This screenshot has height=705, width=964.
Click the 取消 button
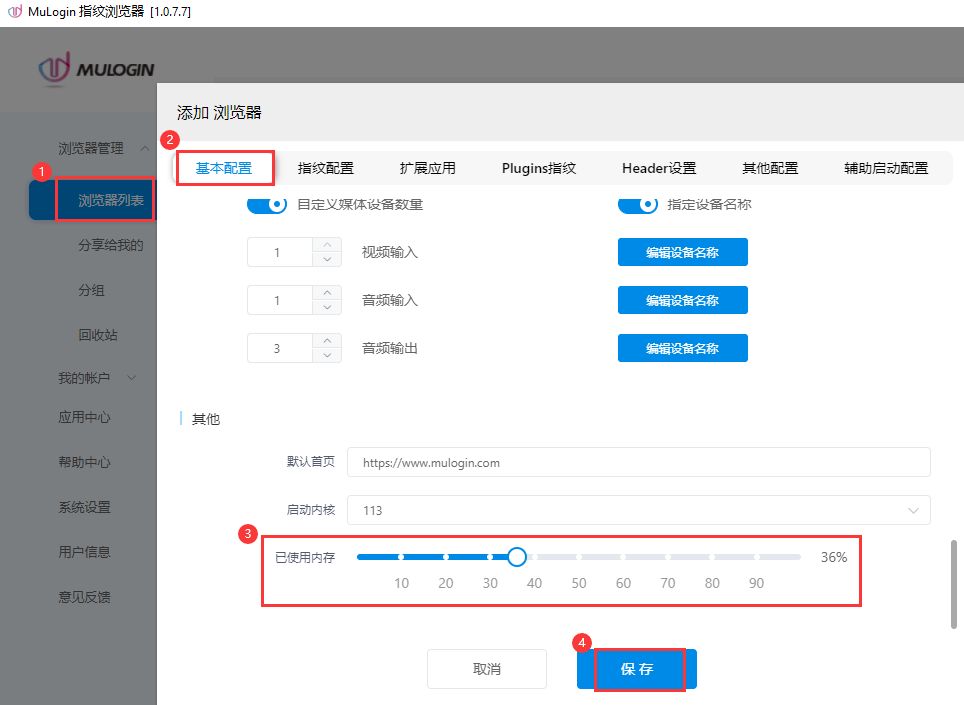[487, 669]
